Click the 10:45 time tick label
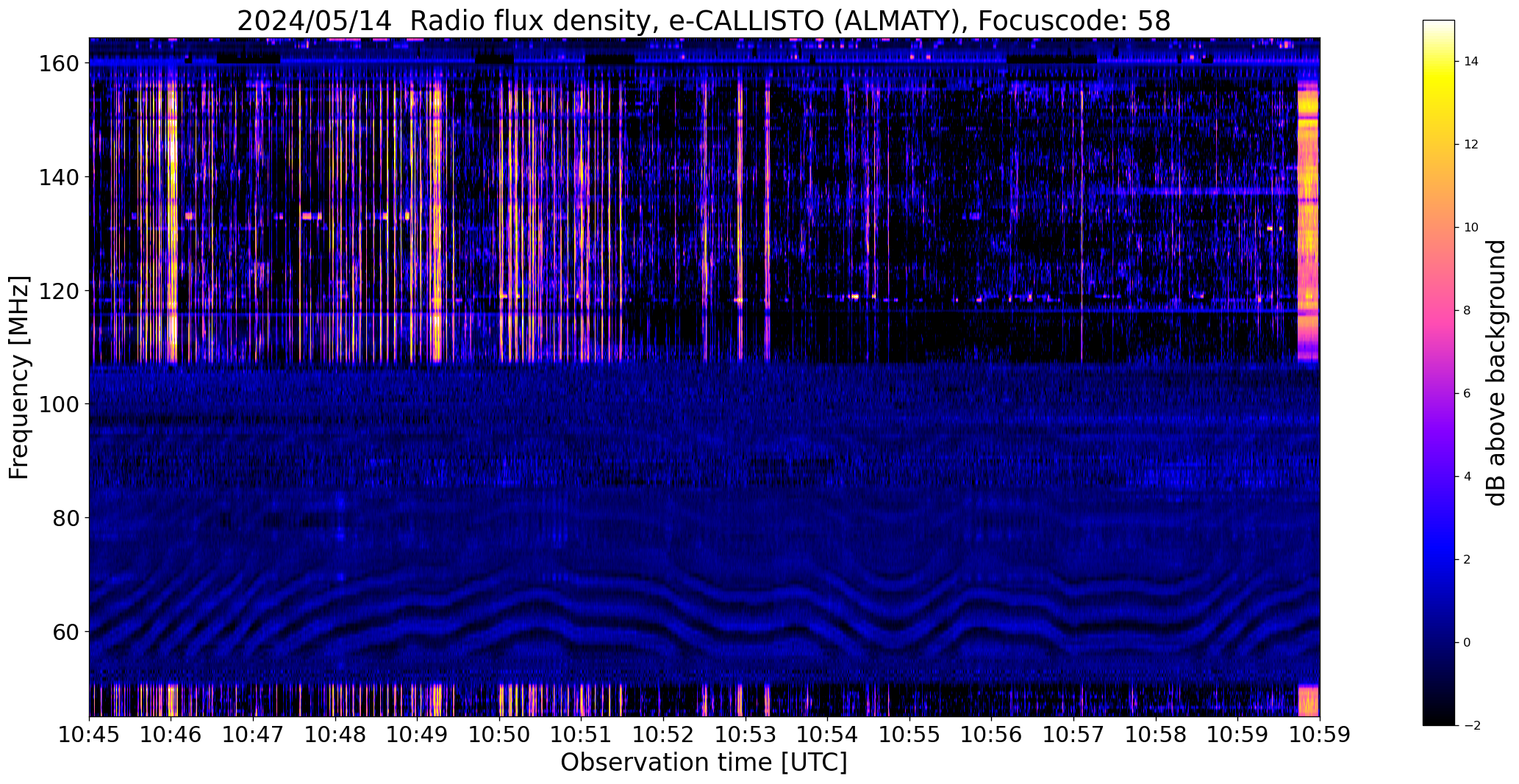Viewport: 1519px width, 784px height. point(89,735)
